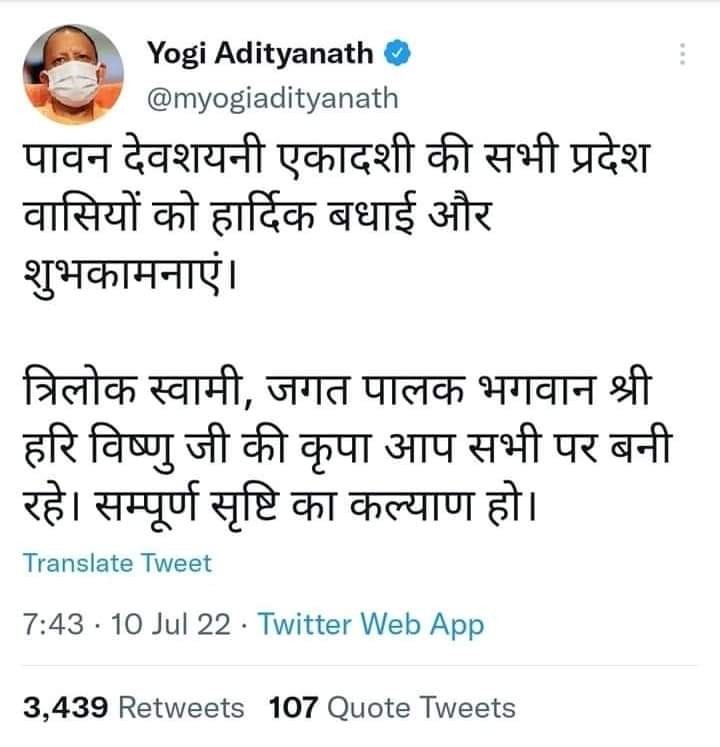This screenshot has height=747, width=720.
Task: View the 3,439 Retweets list
Action: pos(133,707)
